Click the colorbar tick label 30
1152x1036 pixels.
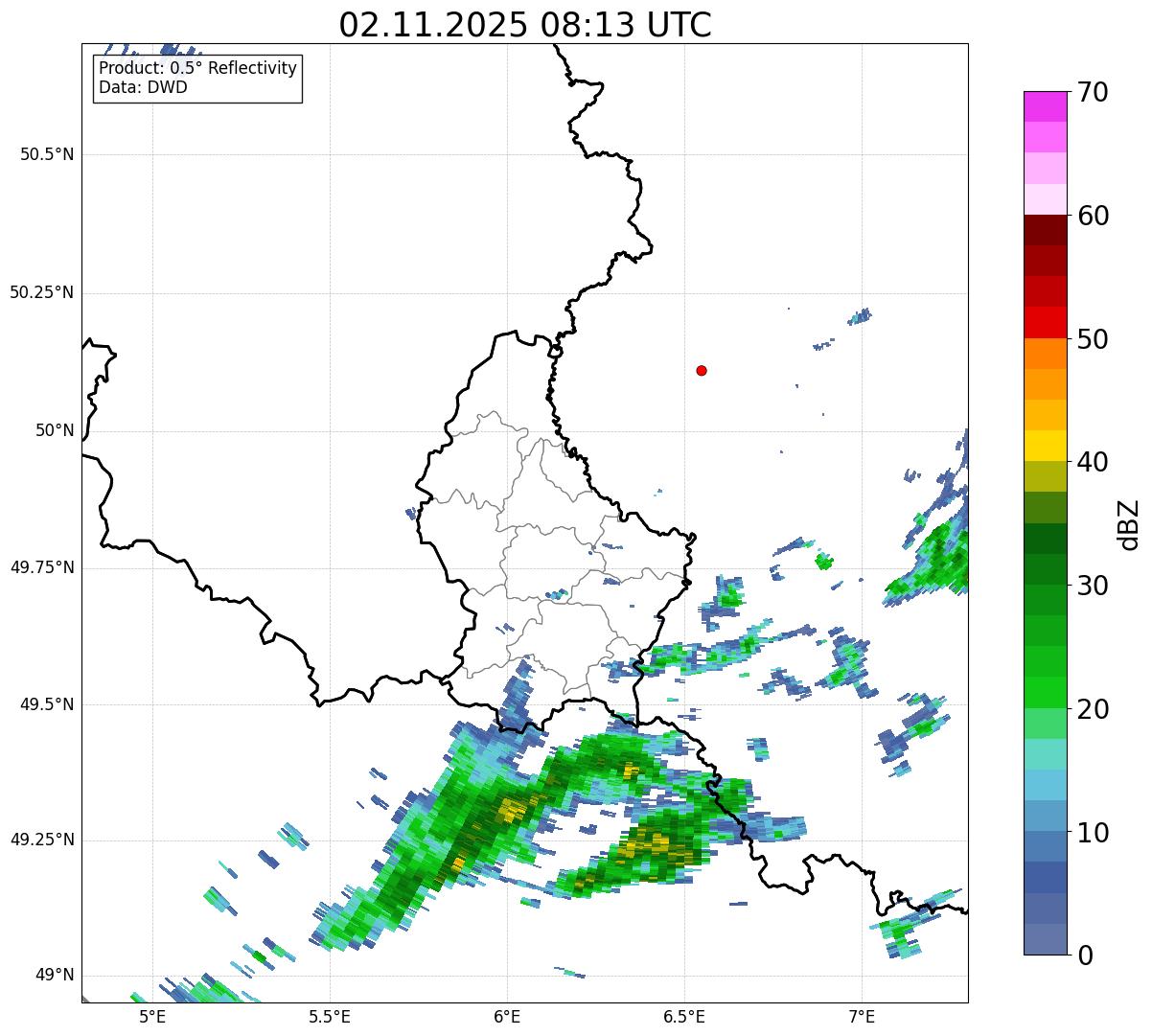pyautogui.click(x=1093, y=586)
